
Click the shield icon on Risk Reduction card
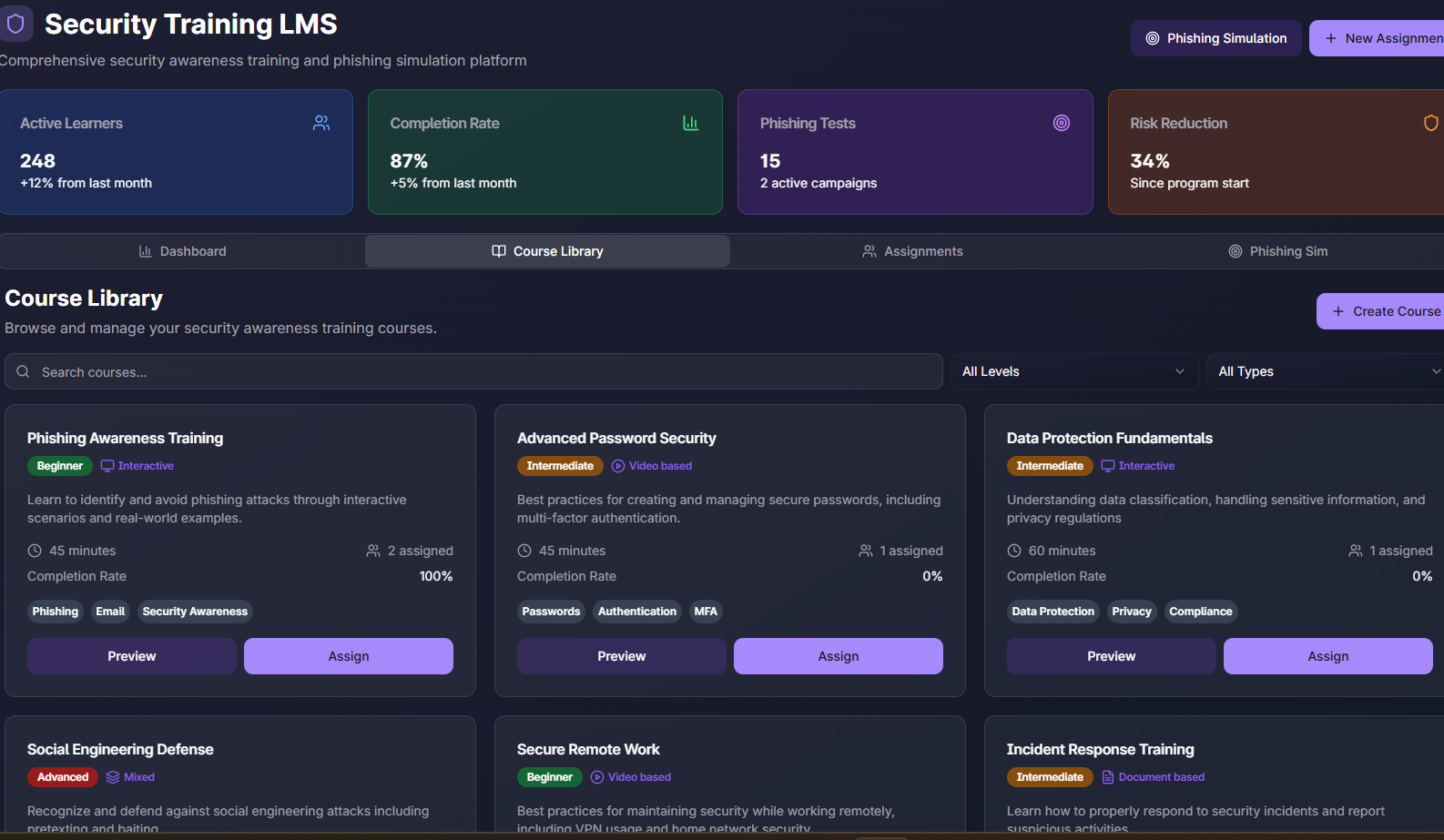1430,123
